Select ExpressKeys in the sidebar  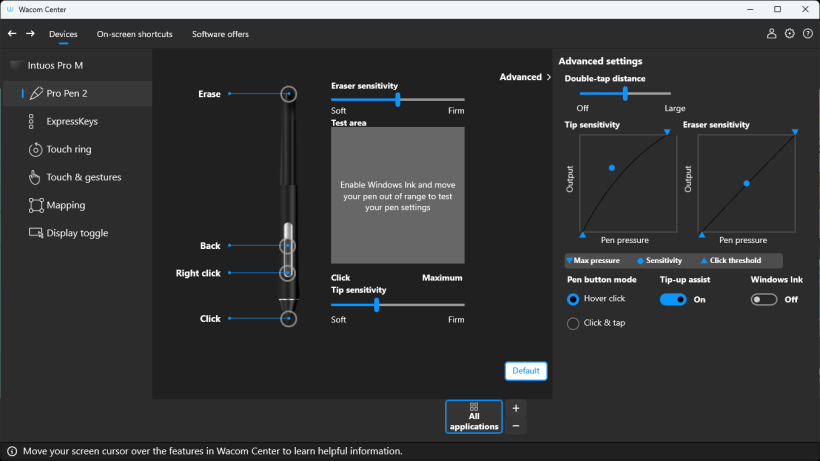coord(72,121)
